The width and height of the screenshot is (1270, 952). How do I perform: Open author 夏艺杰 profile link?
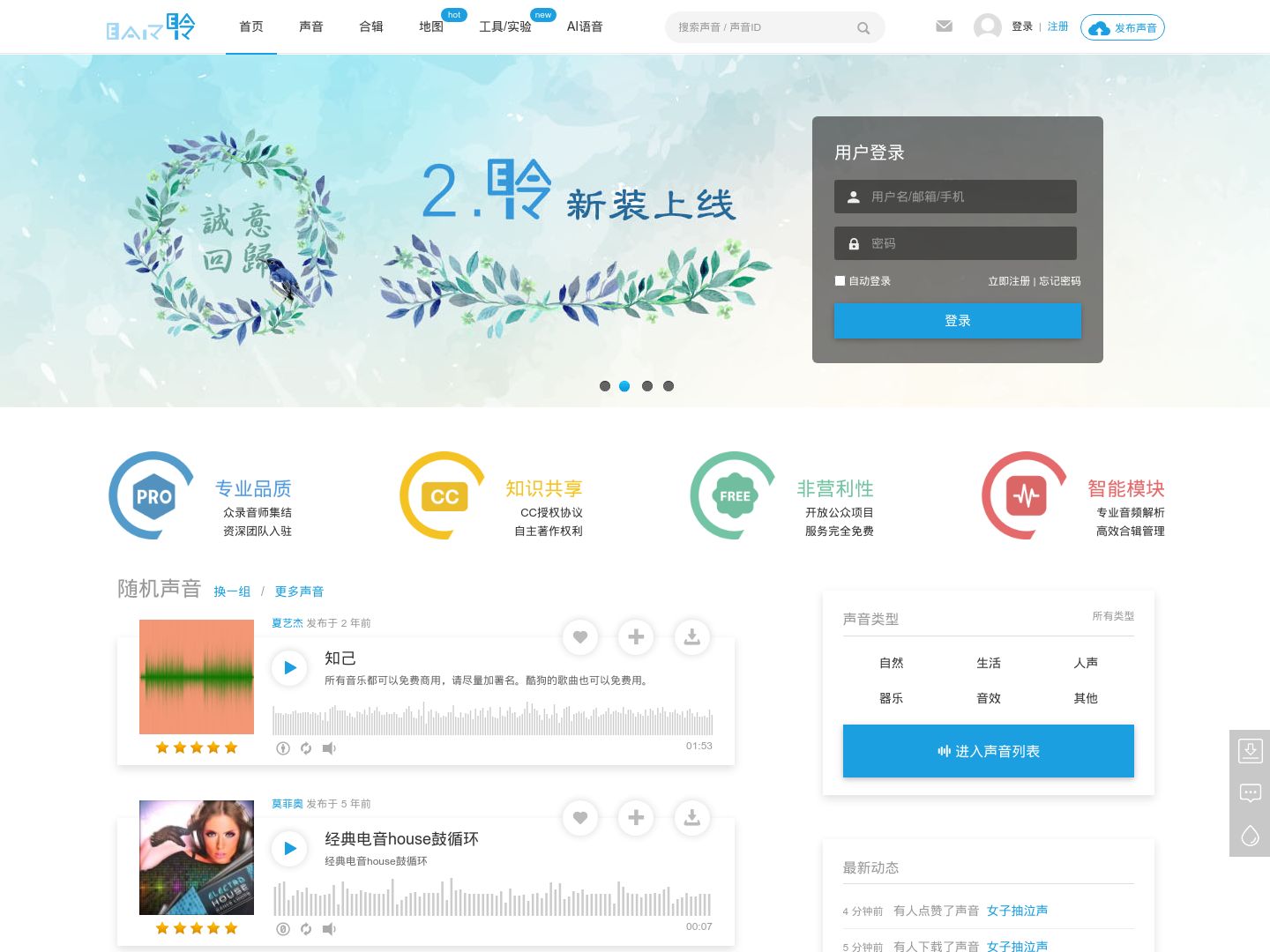pos(288,623)
